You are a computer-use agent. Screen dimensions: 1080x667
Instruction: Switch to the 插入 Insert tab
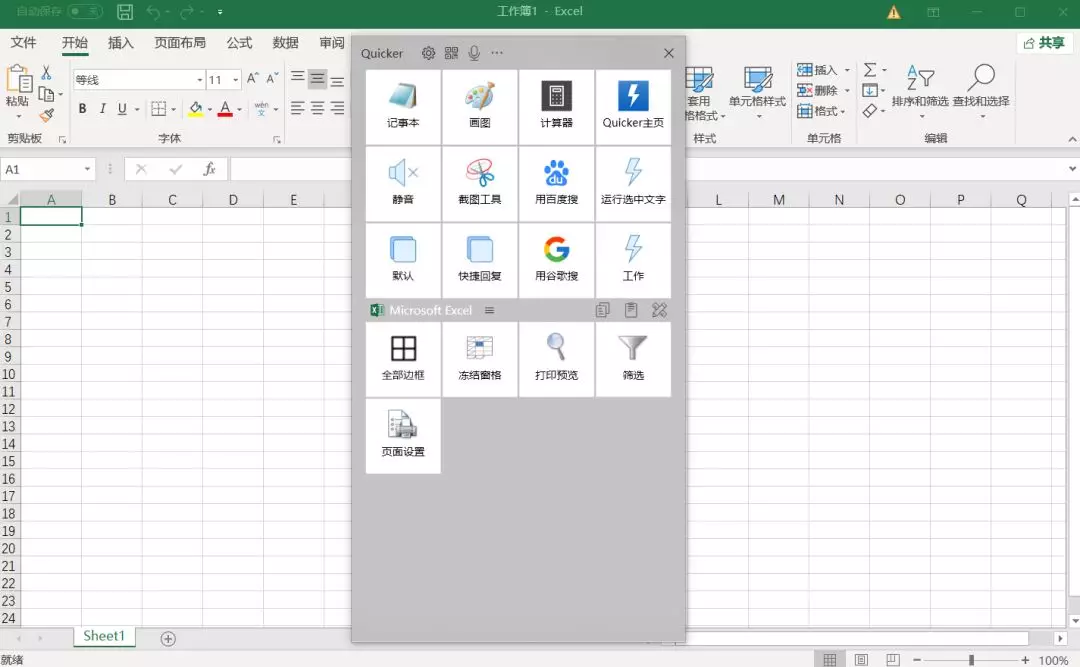pyautogui.click(x=121, y=43)
